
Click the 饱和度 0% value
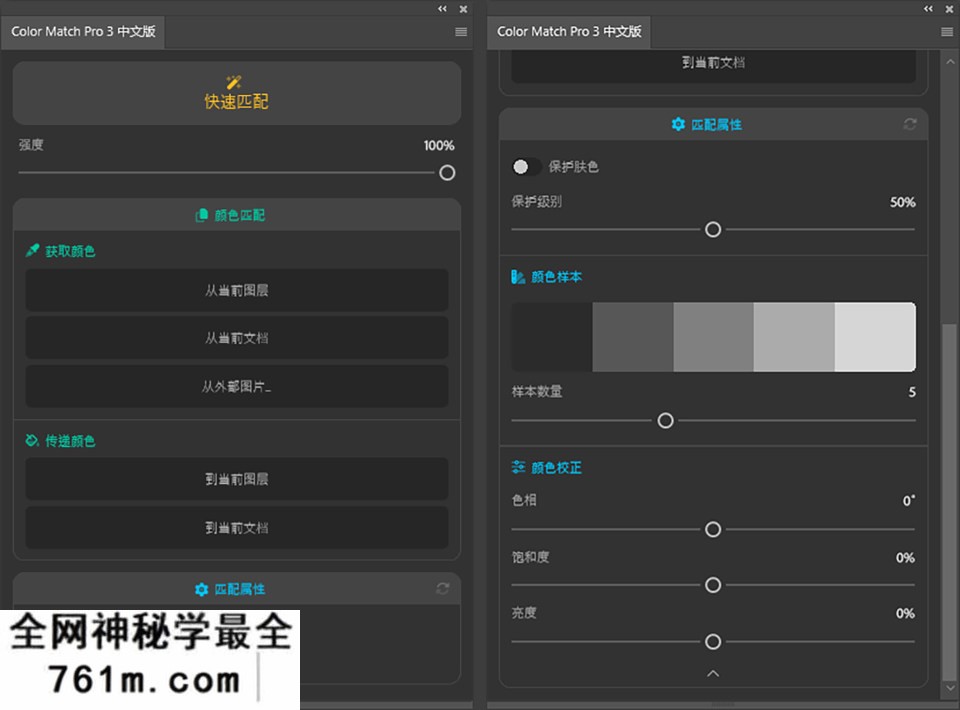[906, 558]
